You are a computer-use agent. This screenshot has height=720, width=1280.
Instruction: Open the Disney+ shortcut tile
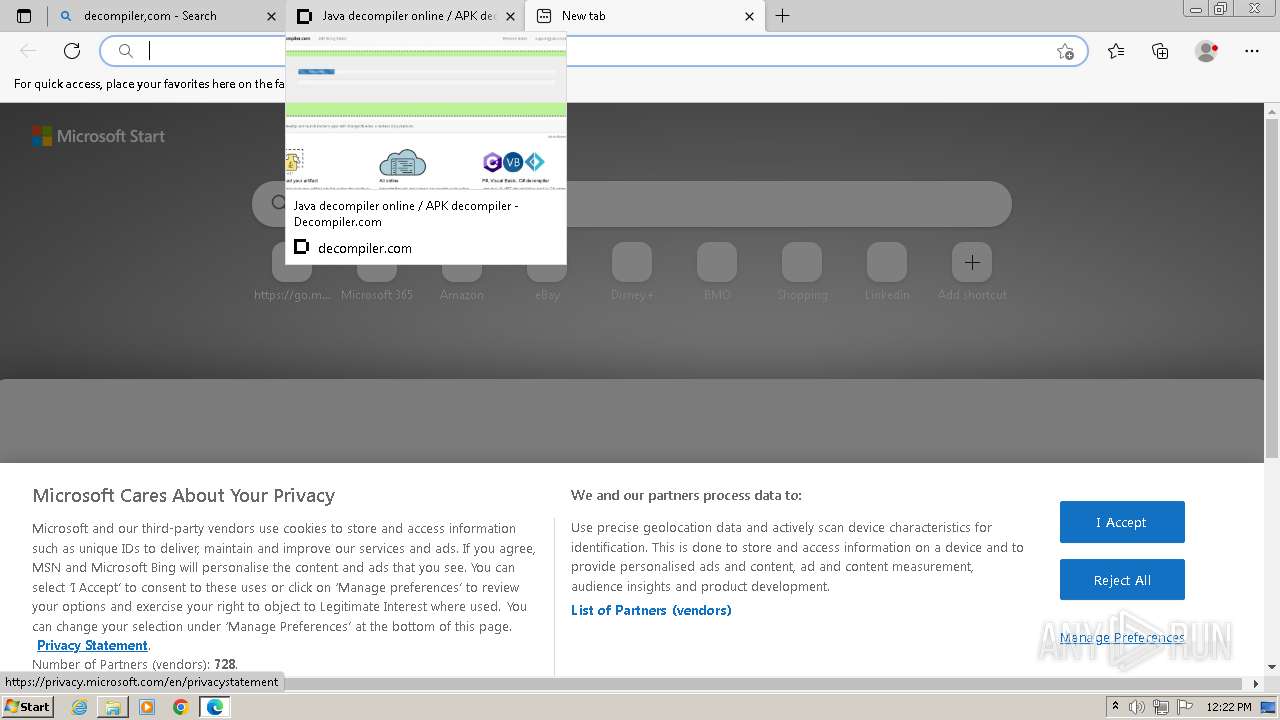(x=632, y=272)
